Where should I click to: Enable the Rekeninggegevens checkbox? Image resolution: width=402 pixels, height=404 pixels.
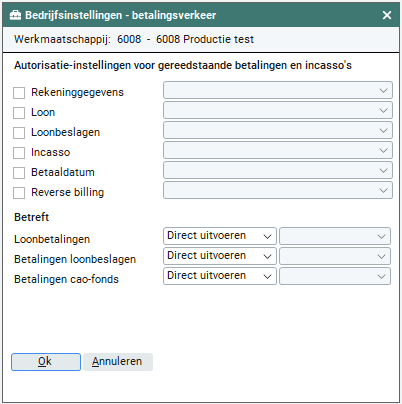(x=19, y=93)
